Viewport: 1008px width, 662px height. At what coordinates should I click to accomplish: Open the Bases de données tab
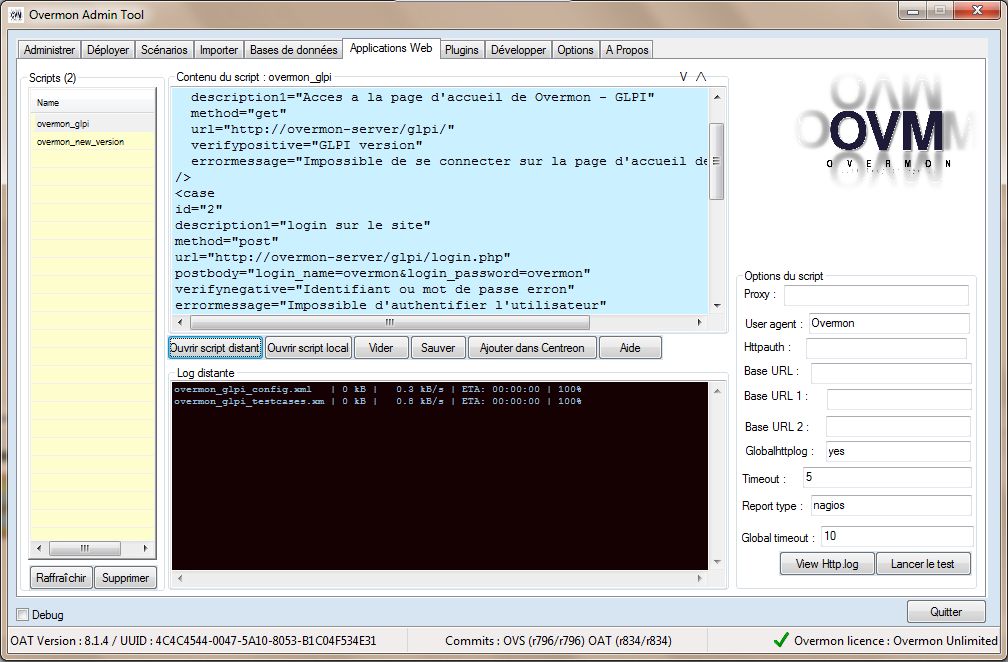coord(293,50)
